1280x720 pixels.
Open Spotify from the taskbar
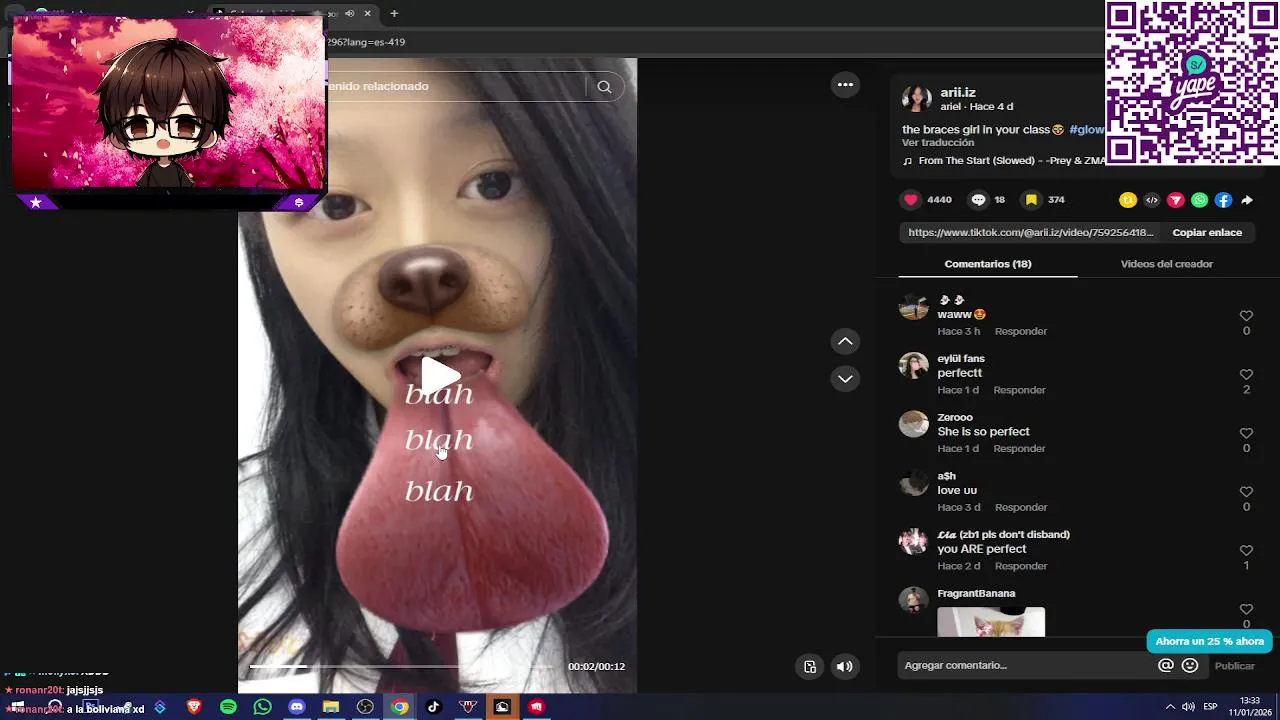[228, 707]
